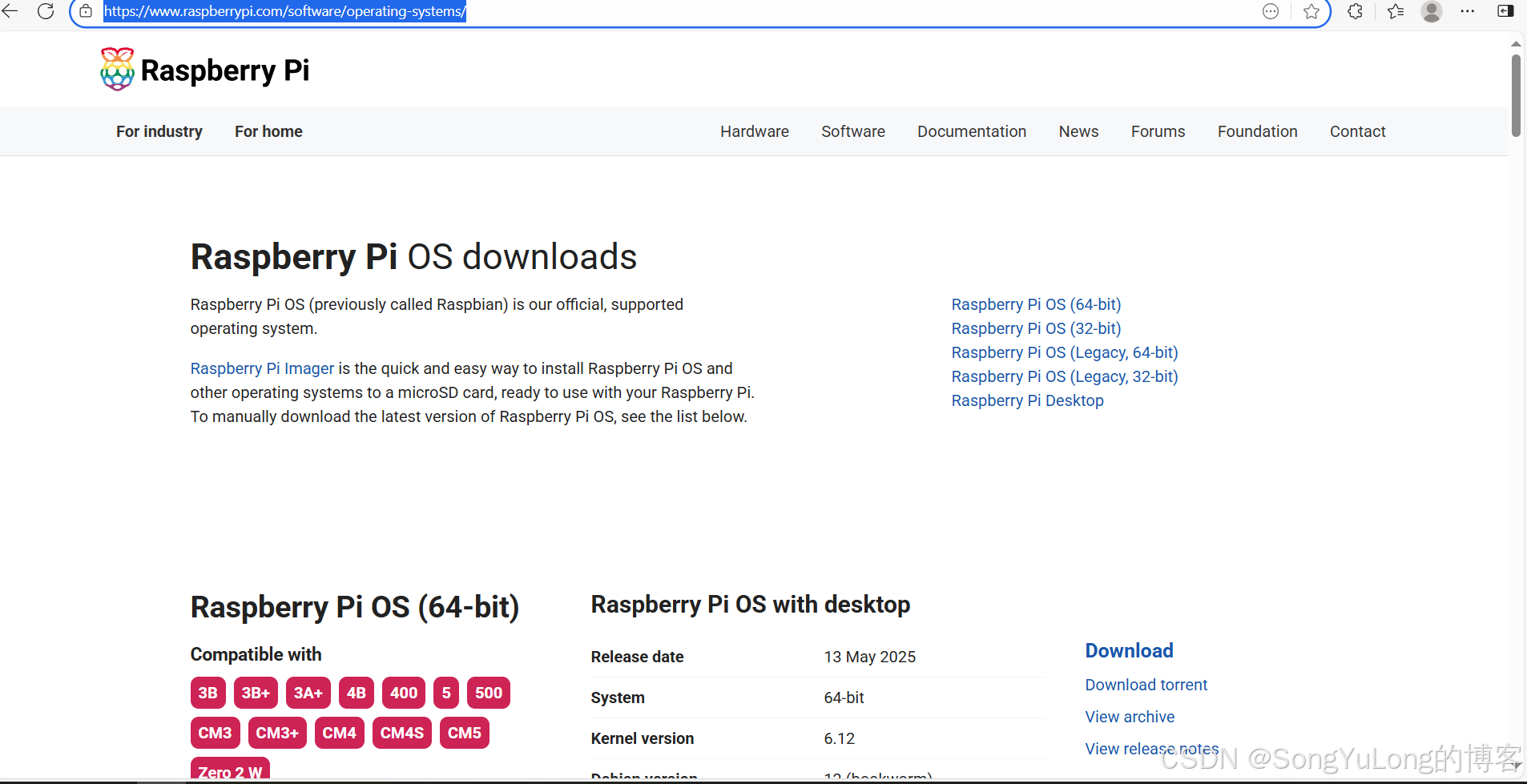Select the 3B+ compatibility badge

tap(256, 693)
